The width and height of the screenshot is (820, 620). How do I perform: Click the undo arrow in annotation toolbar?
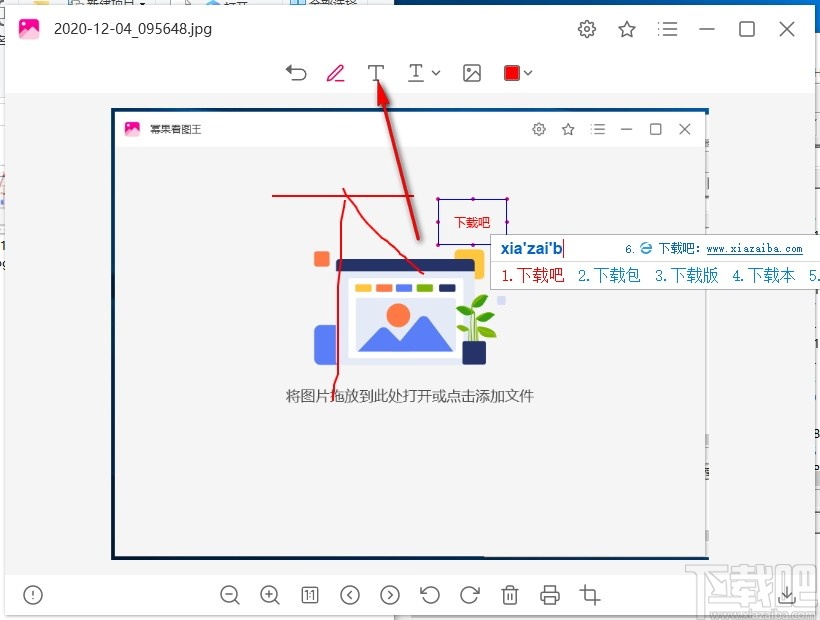(x=296, y=73)
